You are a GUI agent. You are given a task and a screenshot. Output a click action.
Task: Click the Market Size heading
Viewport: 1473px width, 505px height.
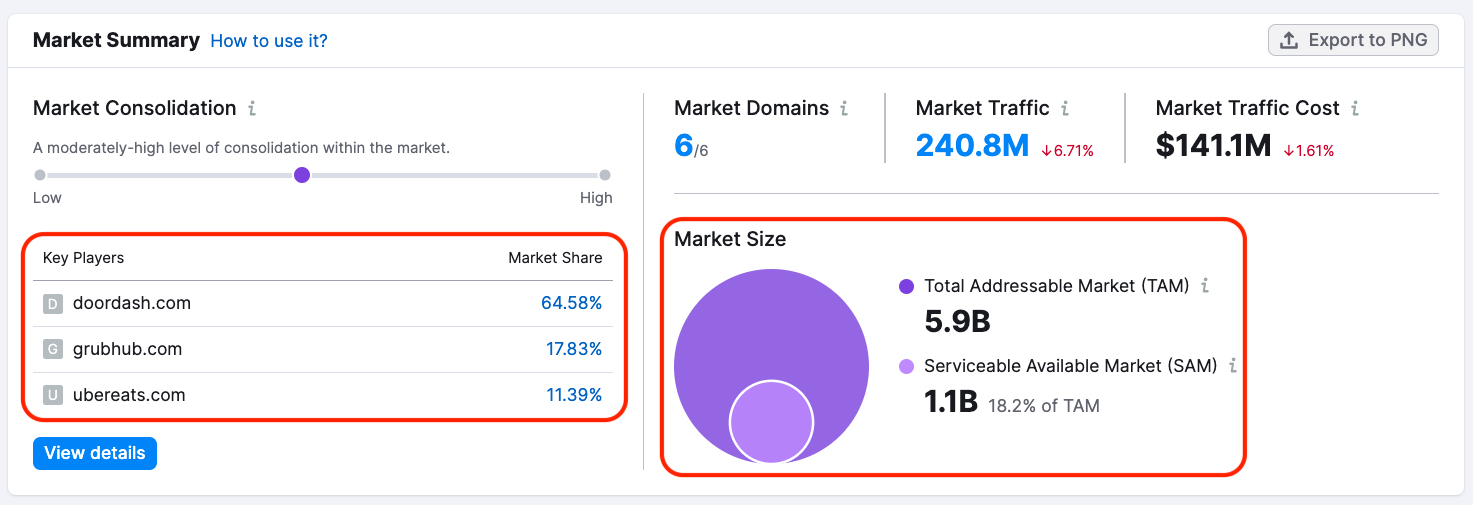coord(730,239)
